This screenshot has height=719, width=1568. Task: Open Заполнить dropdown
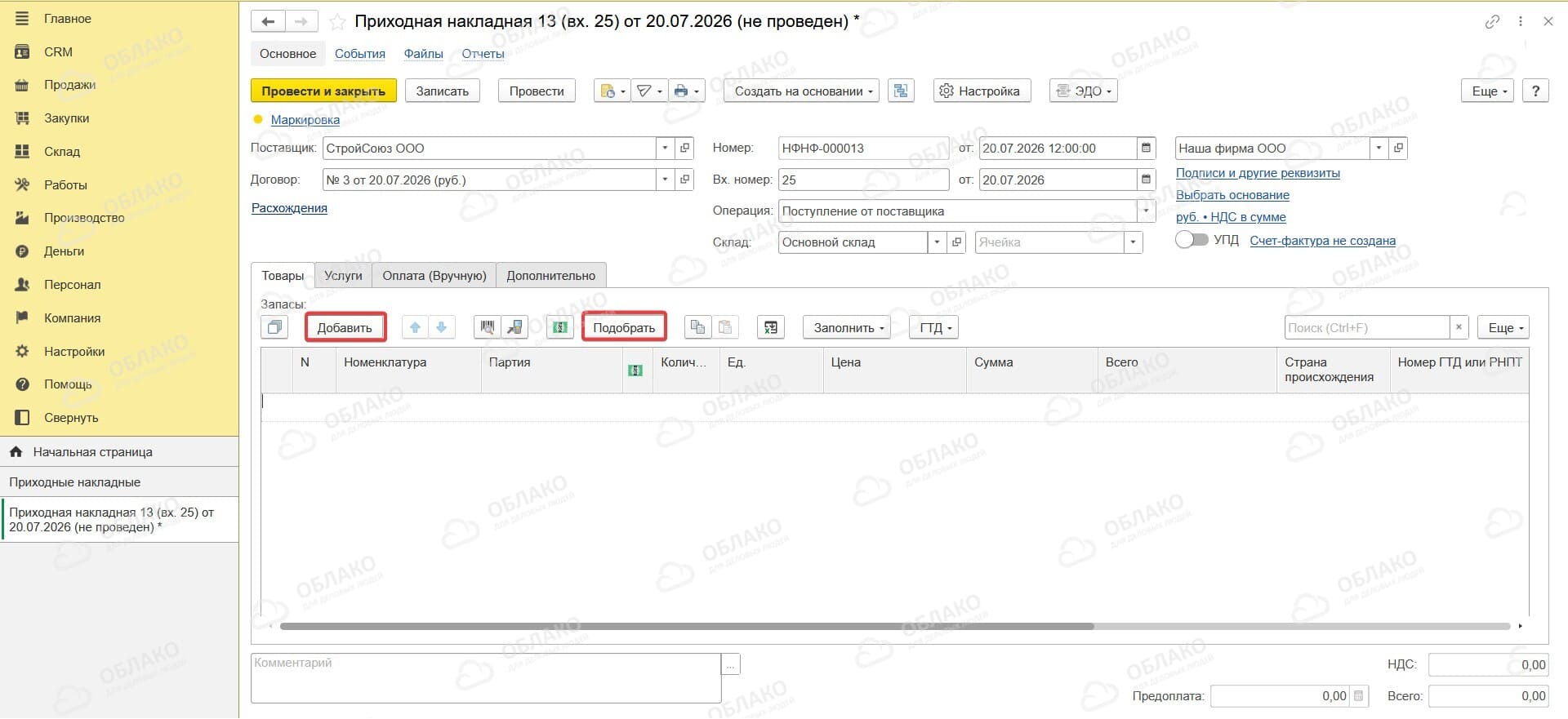tap(849, 328)
